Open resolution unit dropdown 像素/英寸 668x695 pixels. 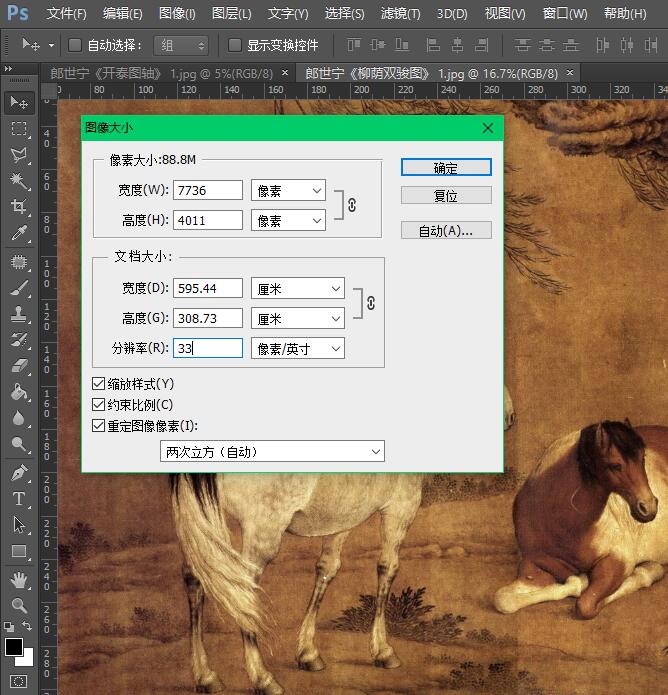(298, 348)
